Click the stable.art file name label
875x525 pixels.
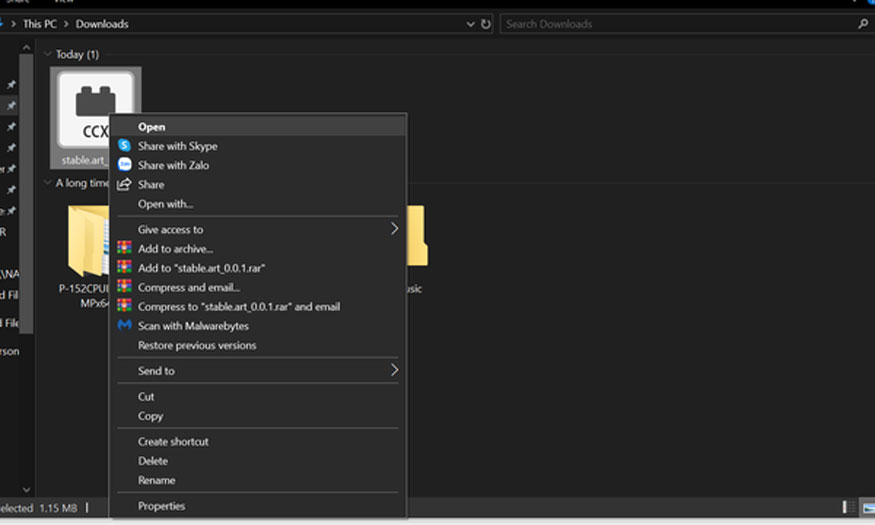[x=84, y=160]
